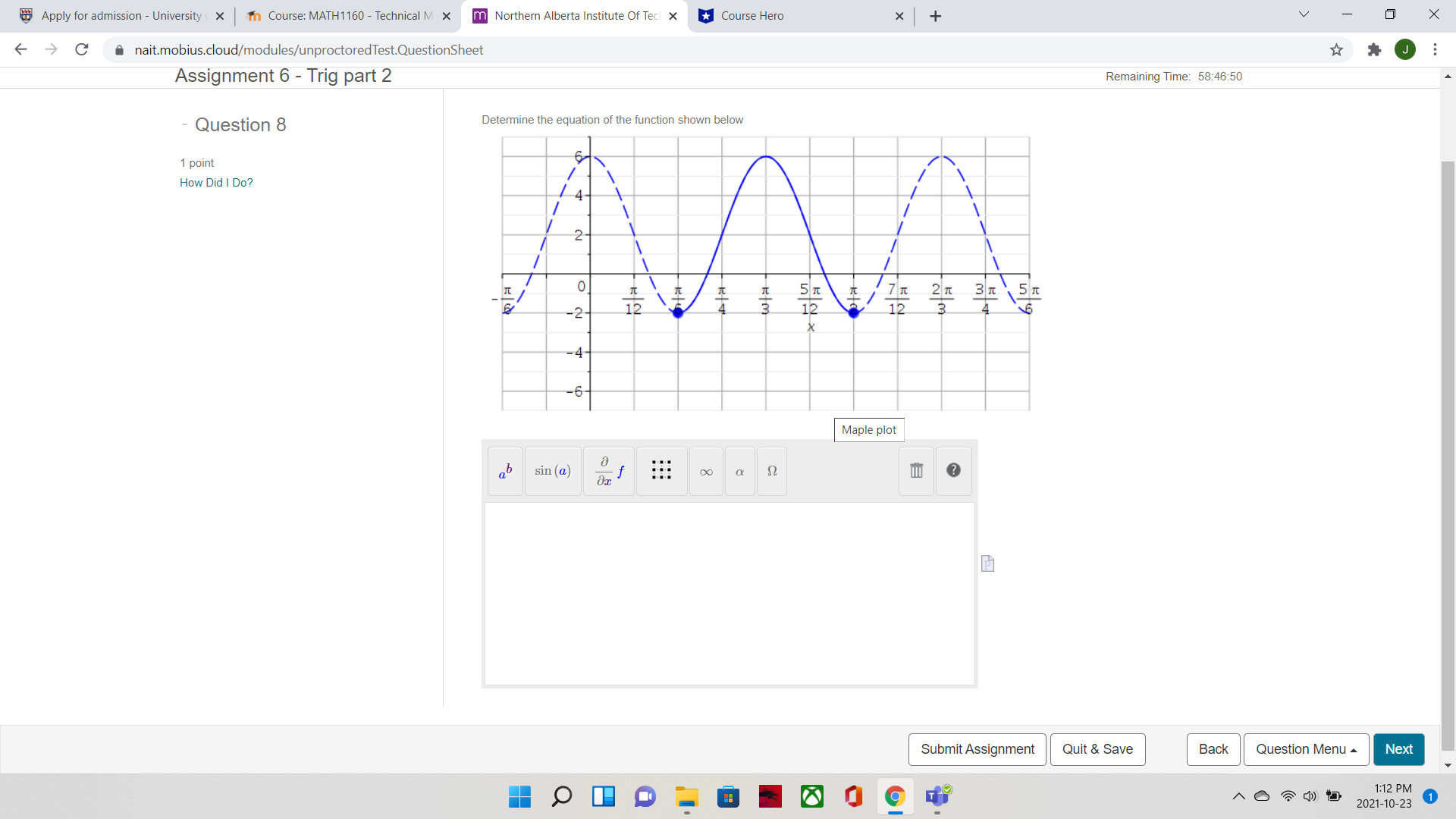Click the exponent a^b math button
The width and height of the screenshot is (1456, 819).
pos(505,471)
